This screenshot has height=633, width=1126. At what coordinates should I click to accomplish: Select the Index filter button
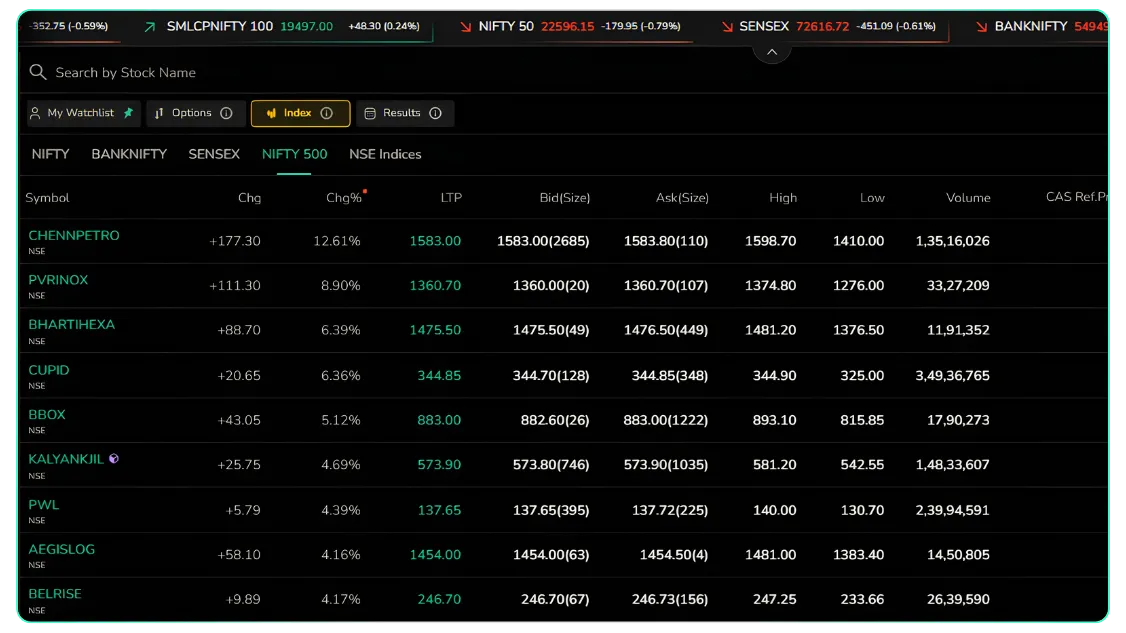click(x=300, y=114)
